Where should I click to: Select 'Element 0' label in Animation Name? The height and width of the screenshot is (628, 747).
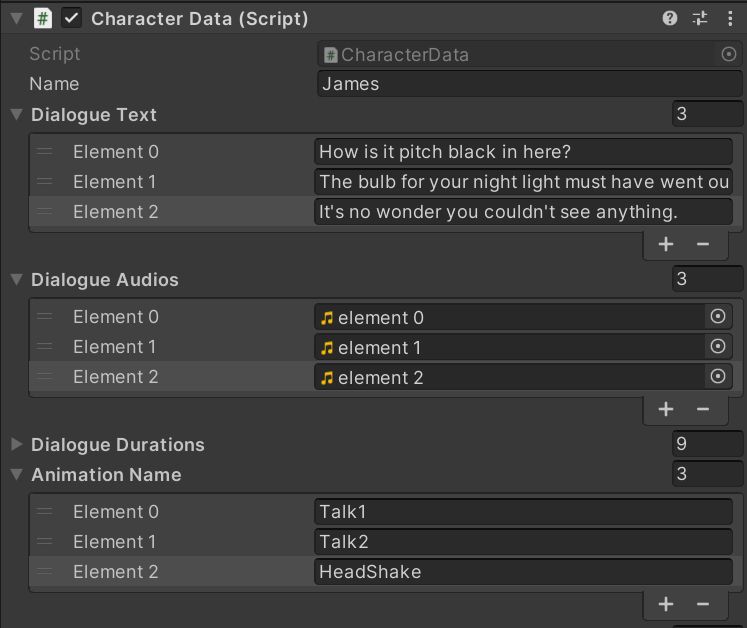click(116, 512)
